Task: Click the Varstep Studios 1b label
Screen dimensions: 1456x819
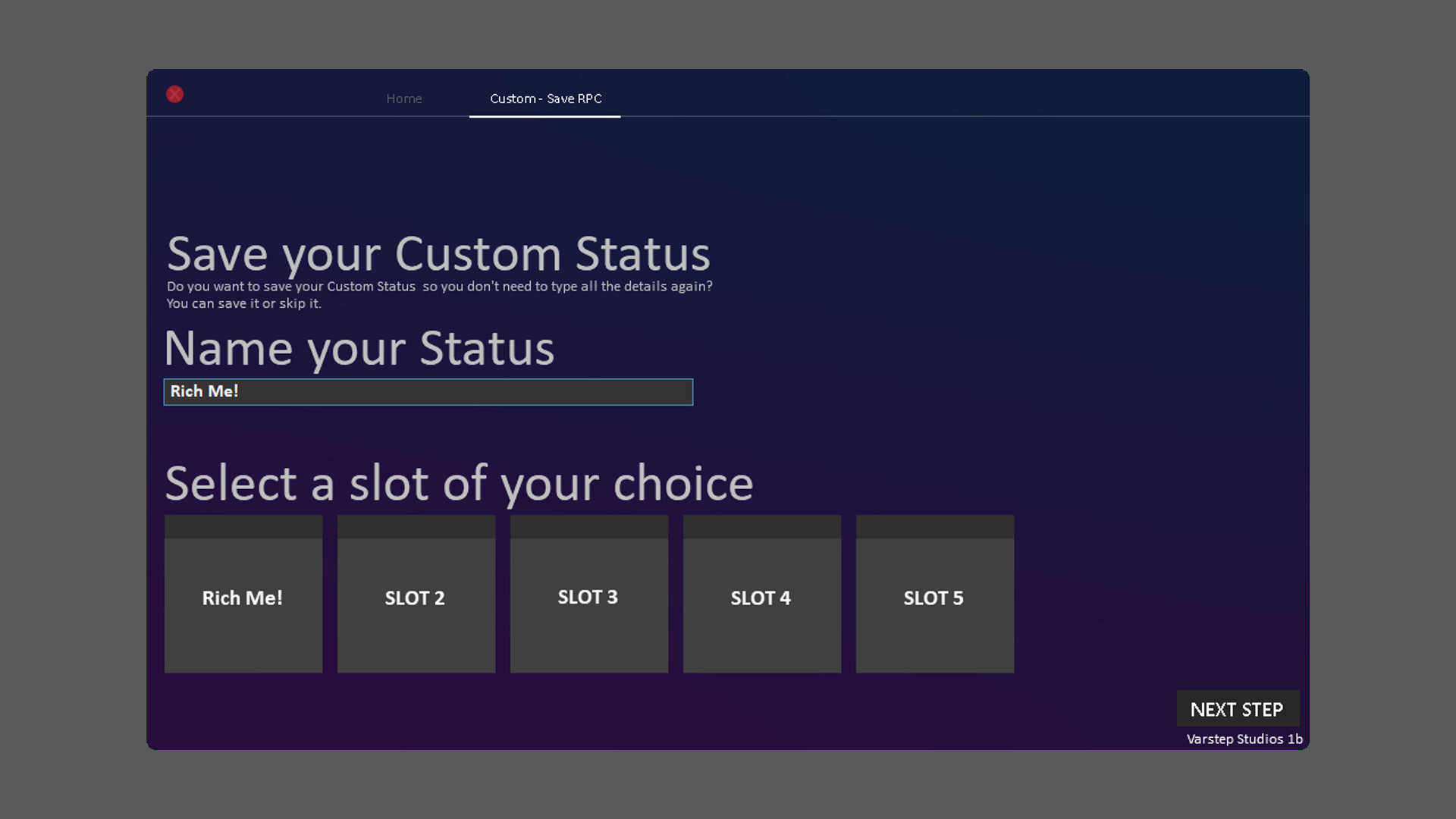Action: pyautogui.click(x=1244, y=739)
